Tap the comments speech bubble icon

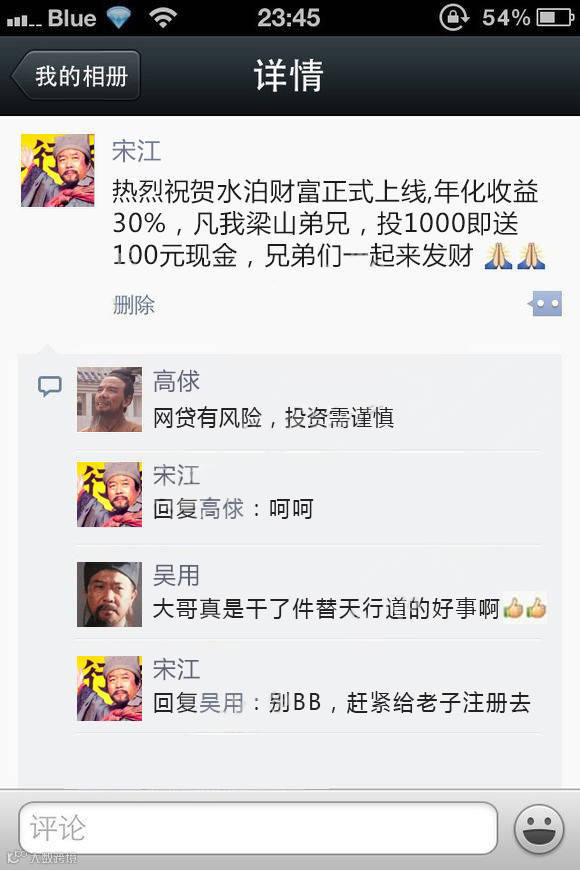(49, 386)
